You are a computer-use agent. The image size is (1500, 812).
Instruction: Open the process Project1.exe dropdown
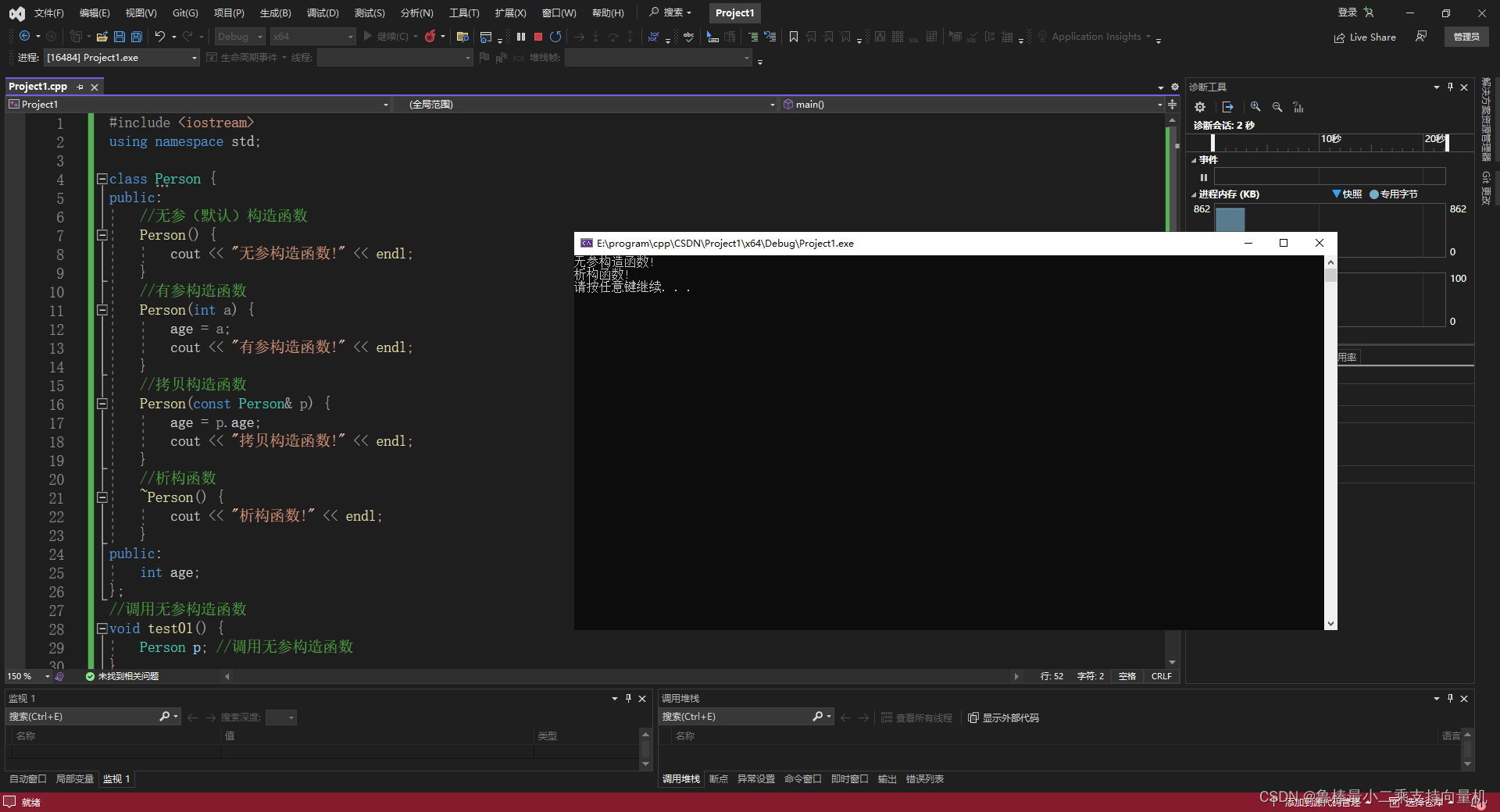point(121,58)
